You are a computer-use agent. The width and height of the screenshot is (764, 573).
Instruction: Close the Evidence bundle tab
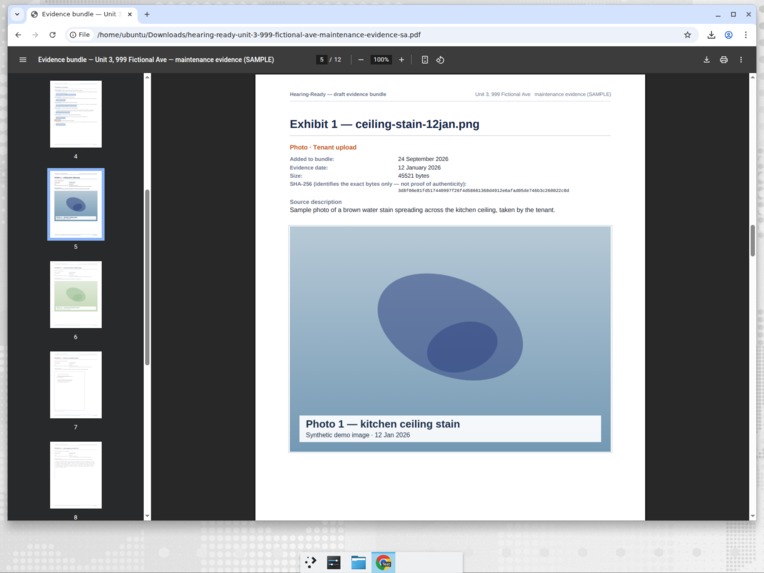click(130, 14)
